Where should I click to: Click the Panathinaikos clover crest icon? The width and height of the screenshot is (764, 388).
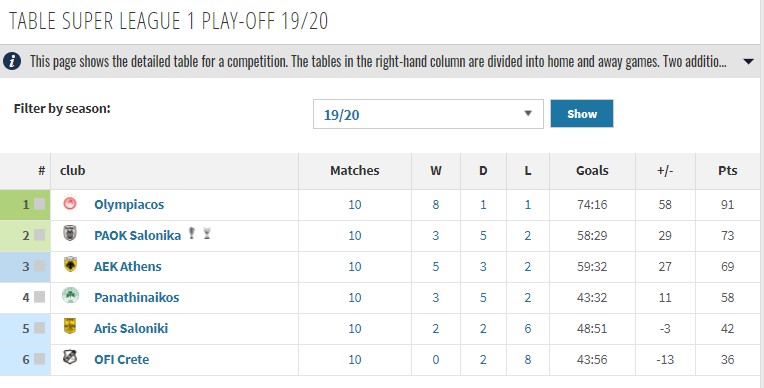click(70, 295)
